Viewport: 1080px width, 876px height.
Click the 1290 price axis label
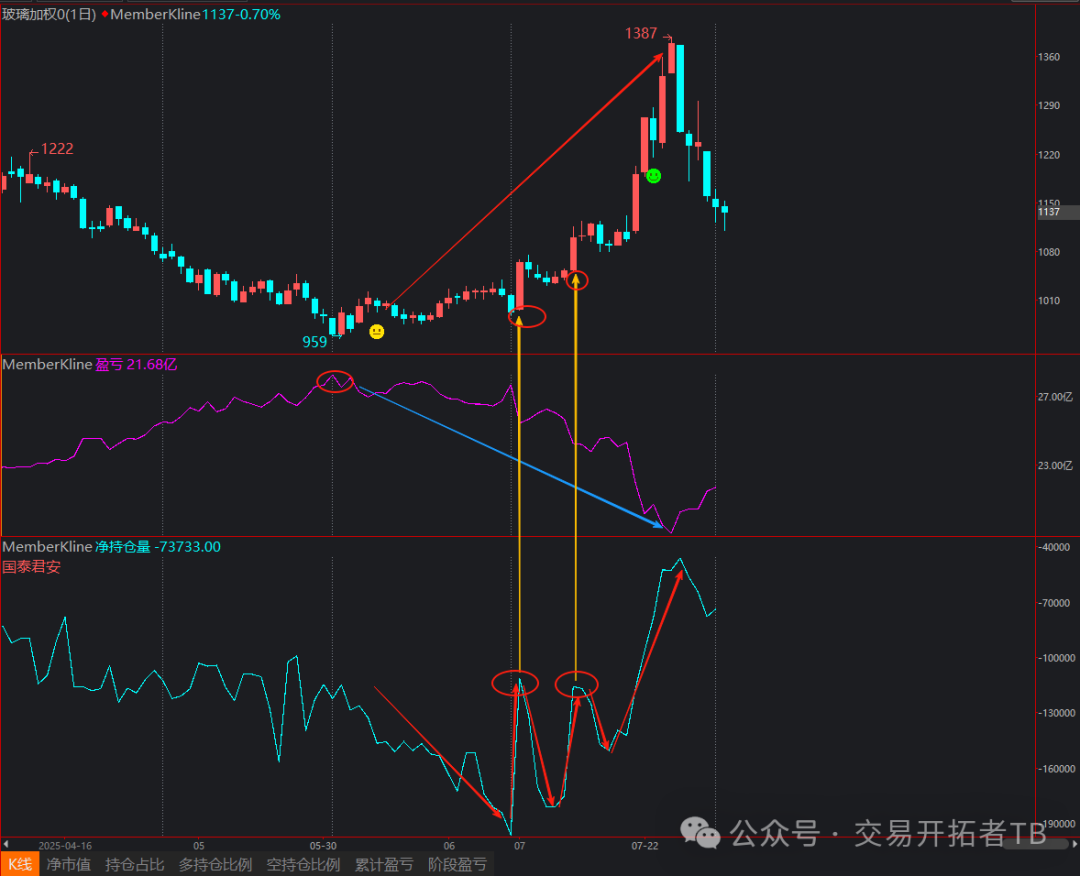coord(1049,105)
